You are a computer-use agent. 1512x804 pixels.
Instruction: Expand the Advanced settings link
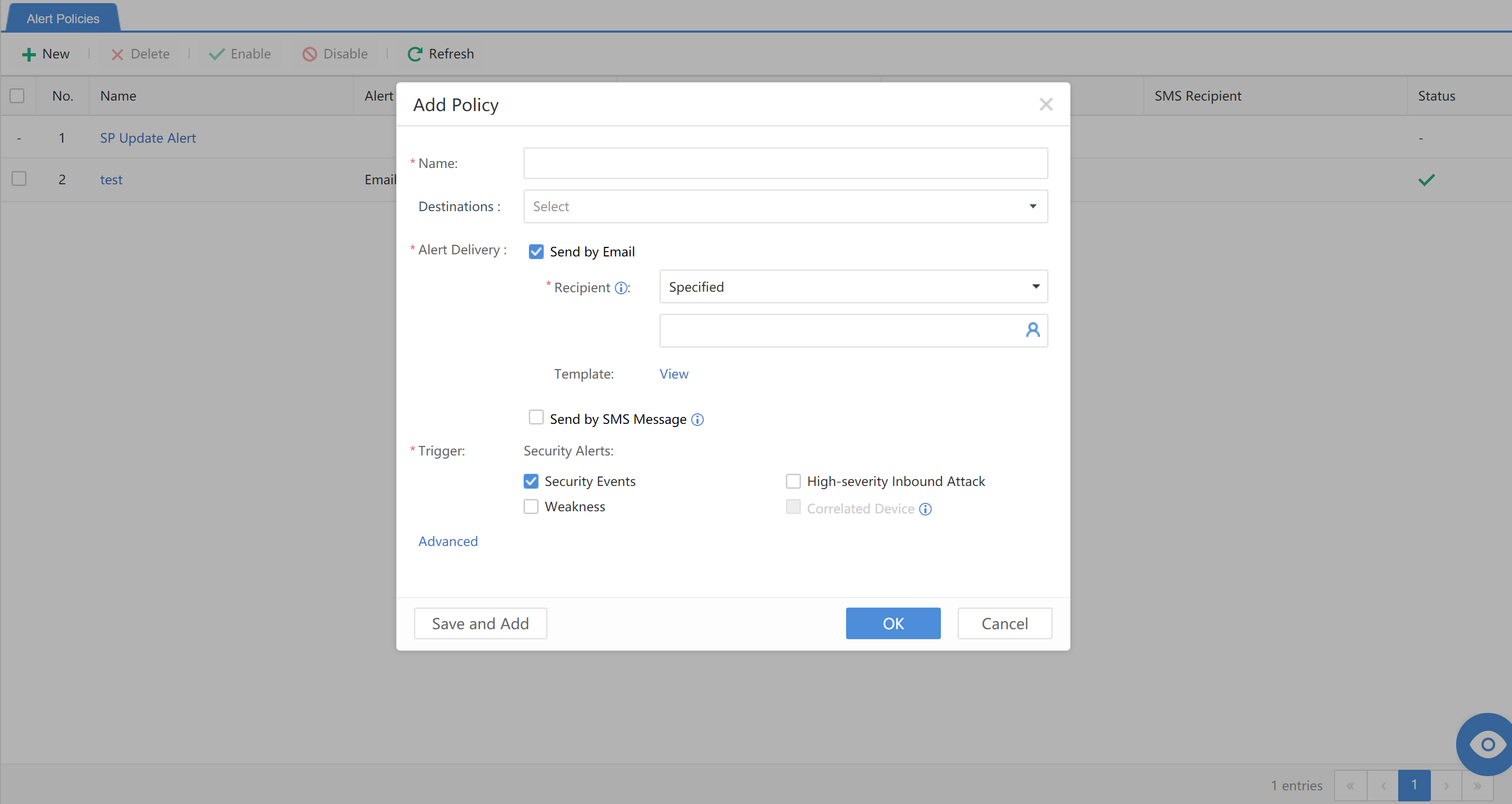pos(448,541)
